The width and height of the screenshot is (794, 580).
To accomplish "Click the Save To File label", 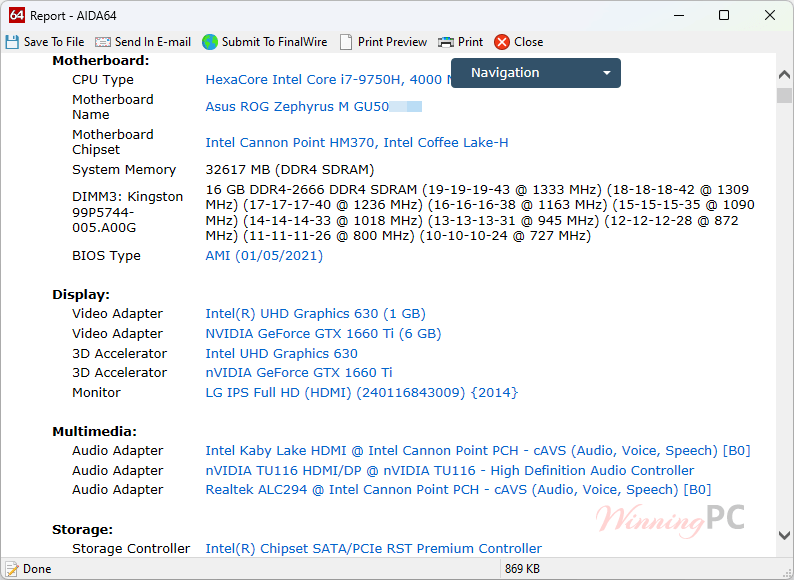I will tap(54, 42).
